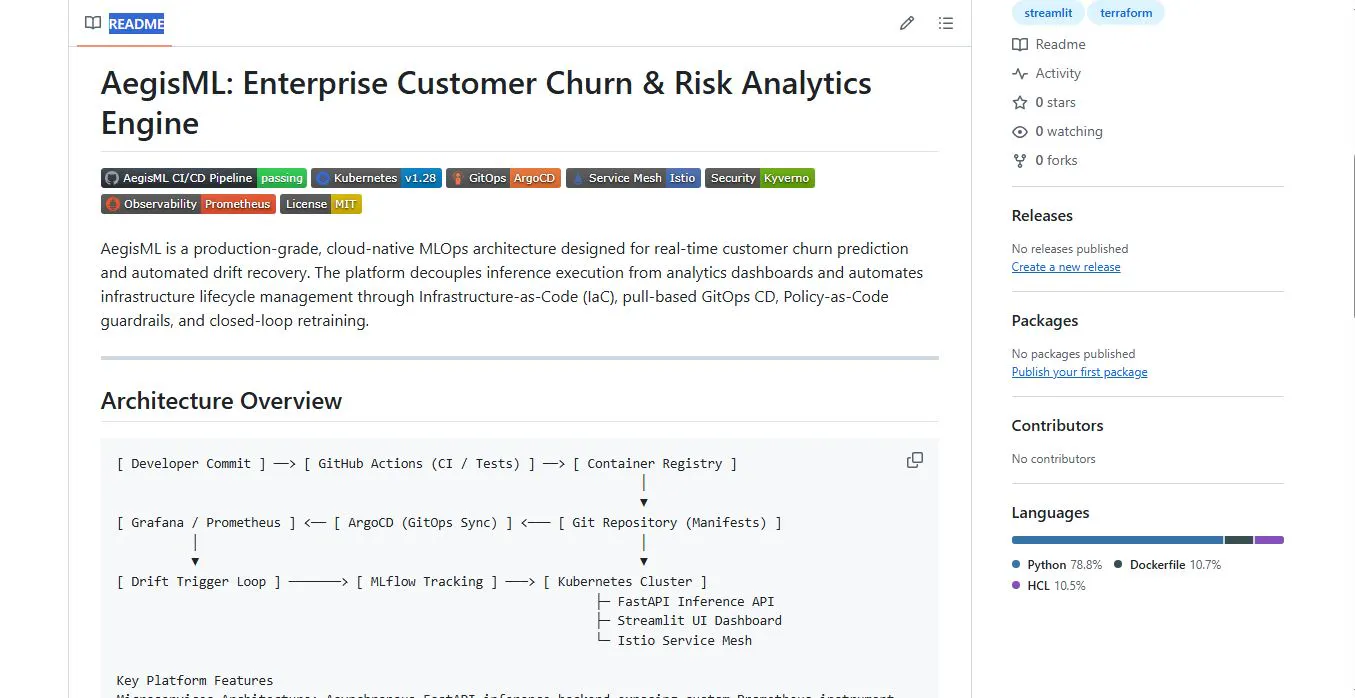Click the HCL segment of language bar
Screen dimensions: 1355x698
[1269, 540]
